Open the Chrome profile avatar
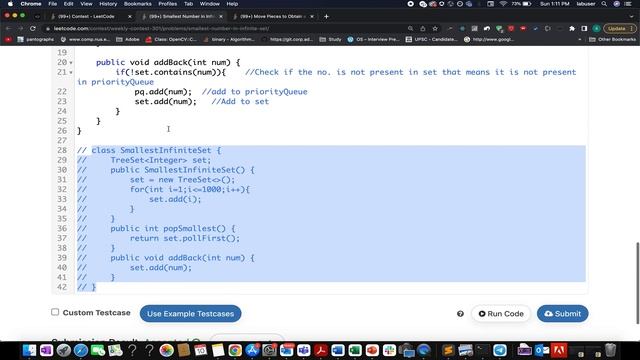The width and height of the screenshot is (640, 360). tap(596, 29)
